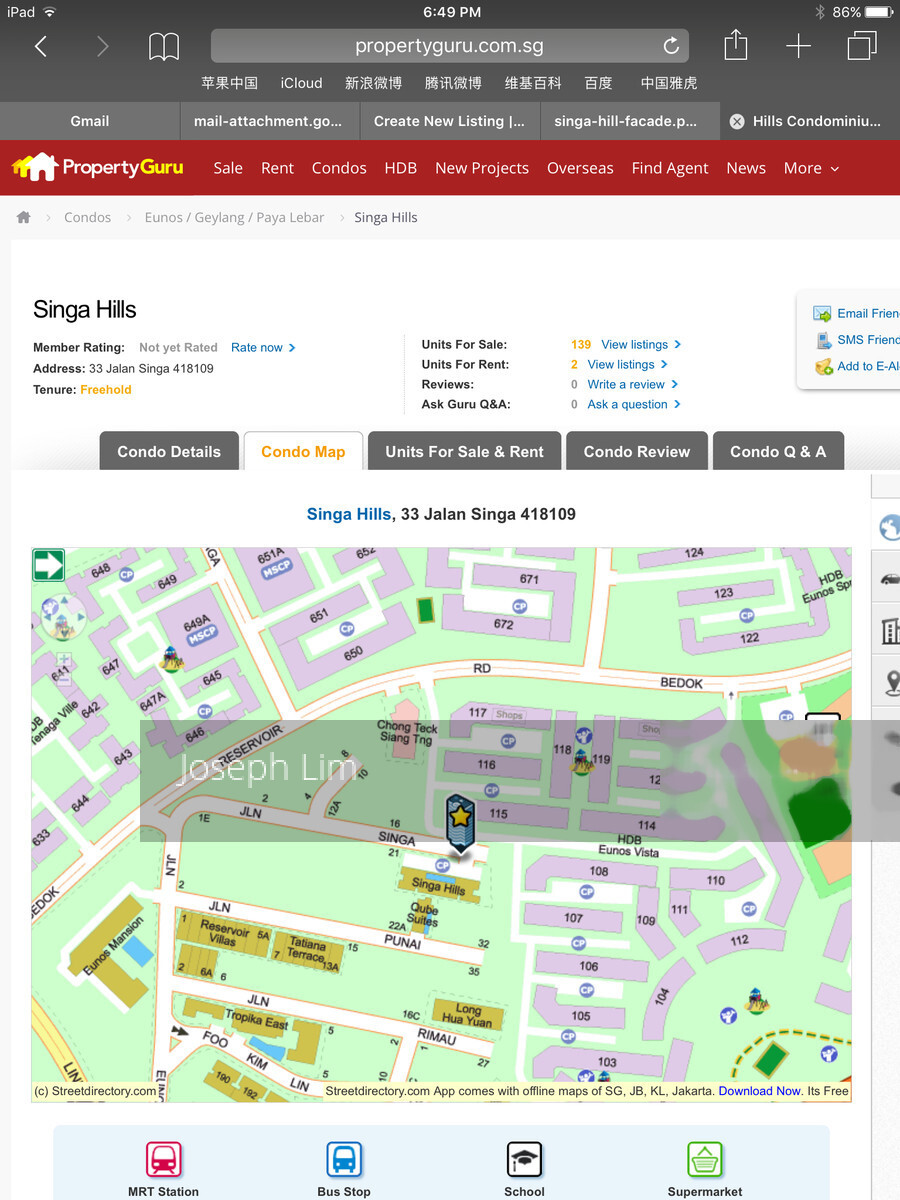Open a new Safari tab with plus
Viewport: 900px width, 1200px height.
point(798,46)
